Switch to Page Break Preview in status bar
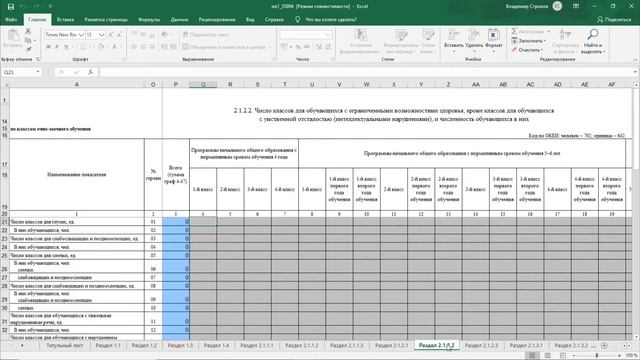Screen dimensions: 640x360 point(563,356)
